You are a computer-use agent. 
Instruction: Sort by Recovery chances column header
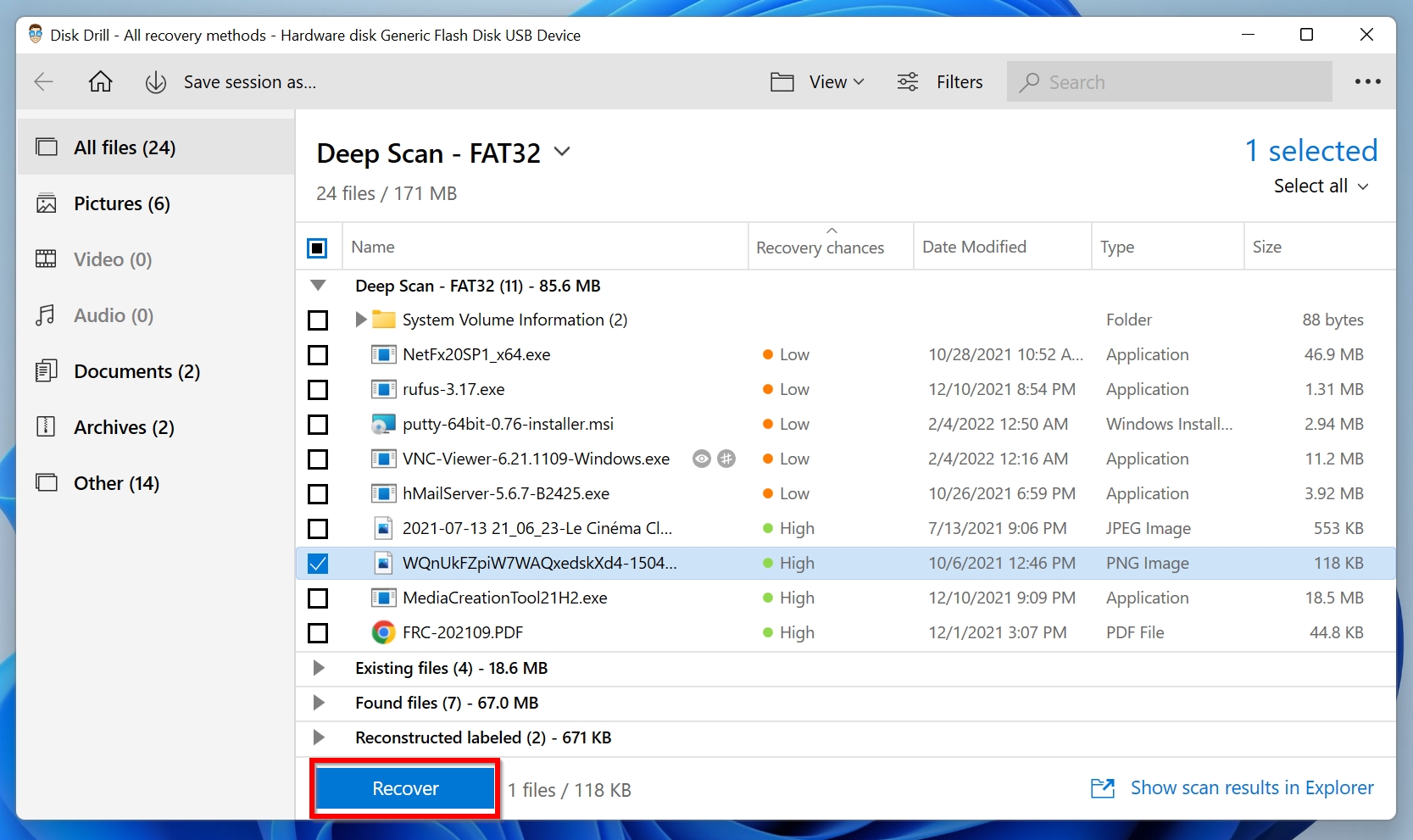click(x=831, y=247)
